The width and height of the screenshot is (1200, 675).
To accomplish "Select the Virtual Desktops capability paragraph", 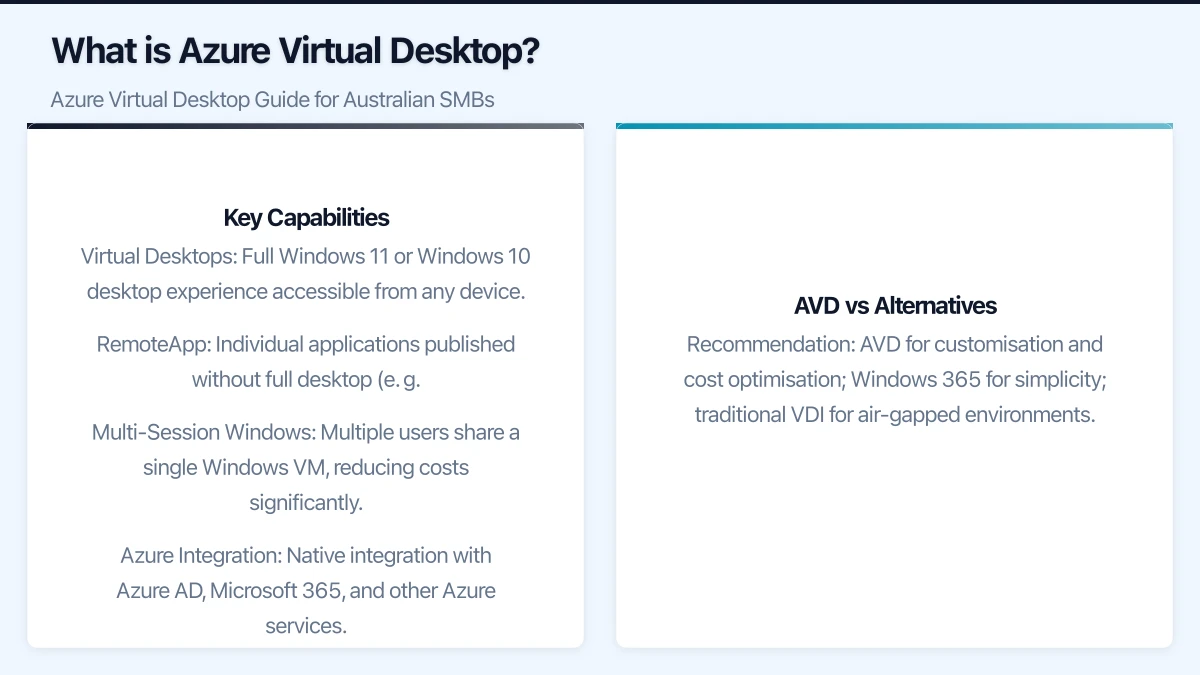I will click(306, 274).
